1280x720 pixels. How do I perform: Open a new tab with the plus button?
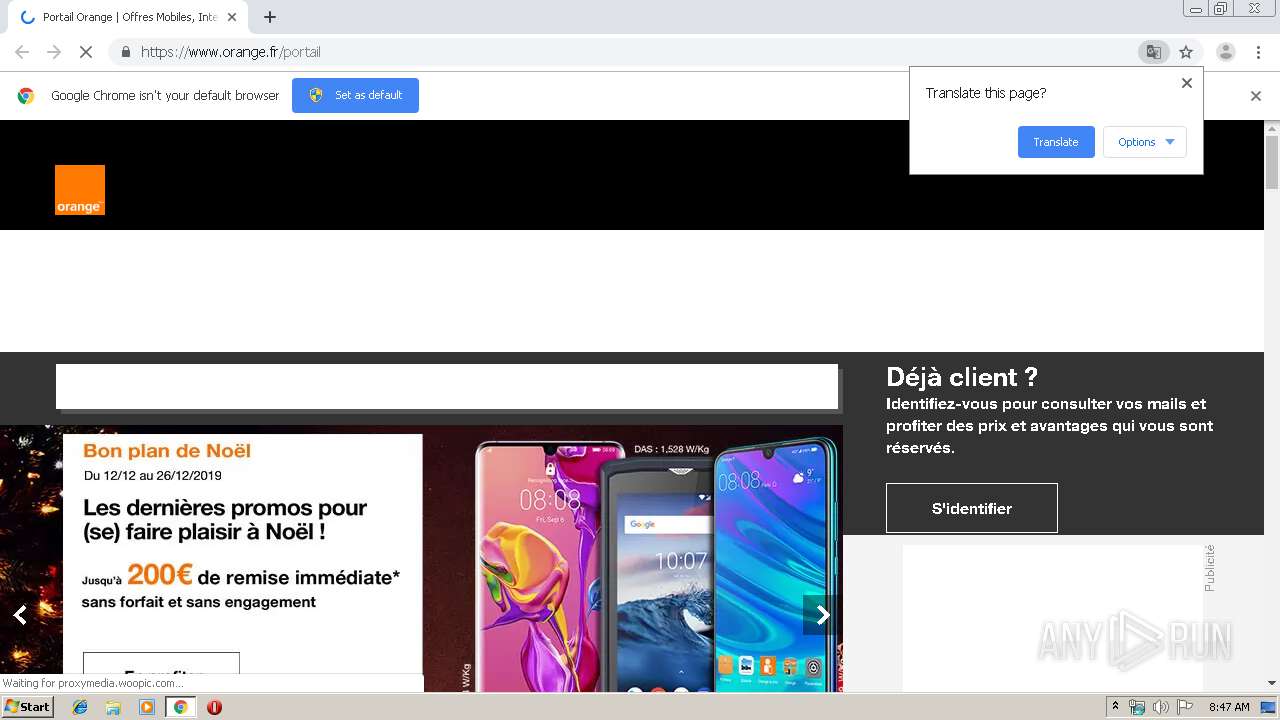(x=270, y=17)
